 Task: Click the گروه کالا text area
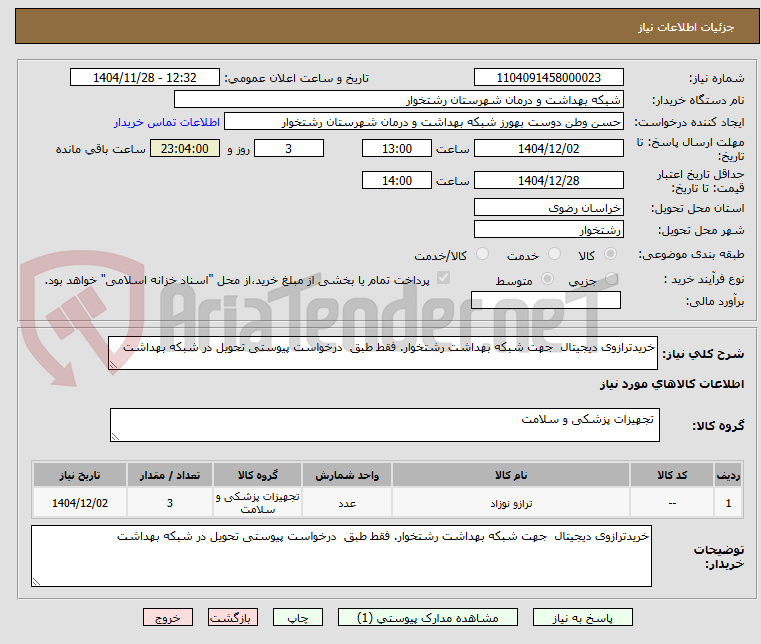(x=384, y=425)
